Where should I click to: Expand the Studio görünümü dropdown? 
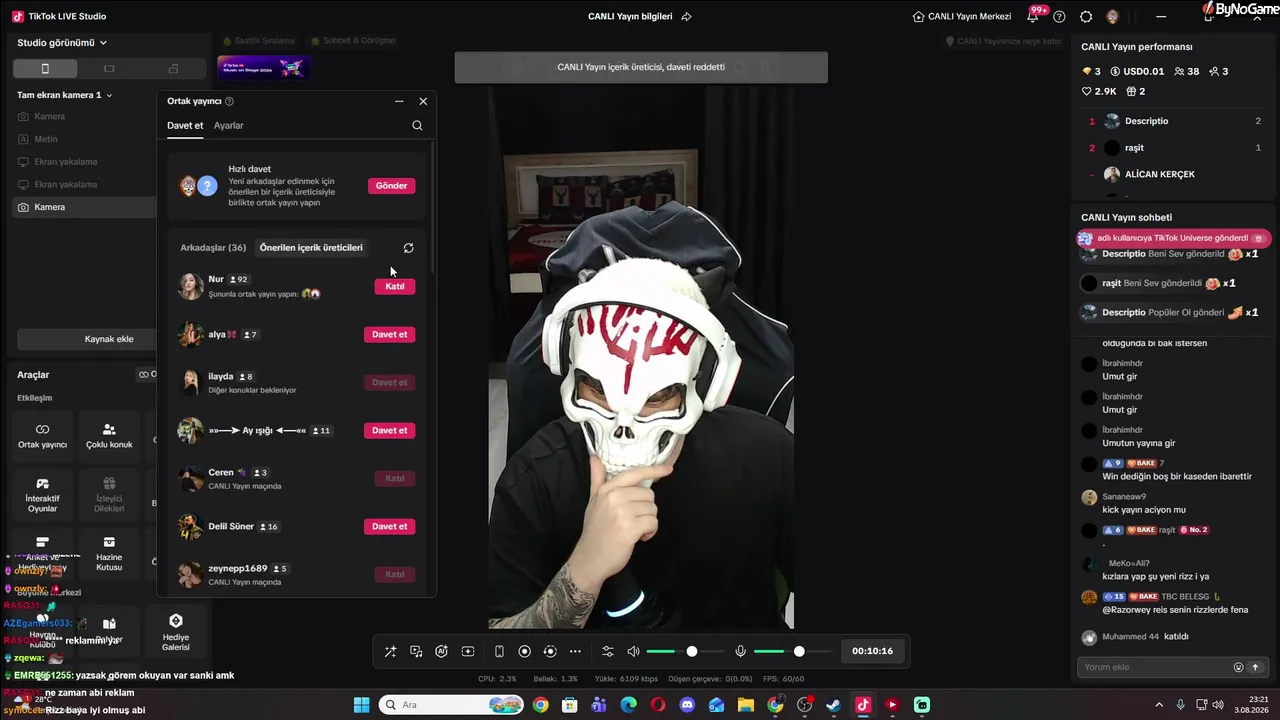point(62,43)
